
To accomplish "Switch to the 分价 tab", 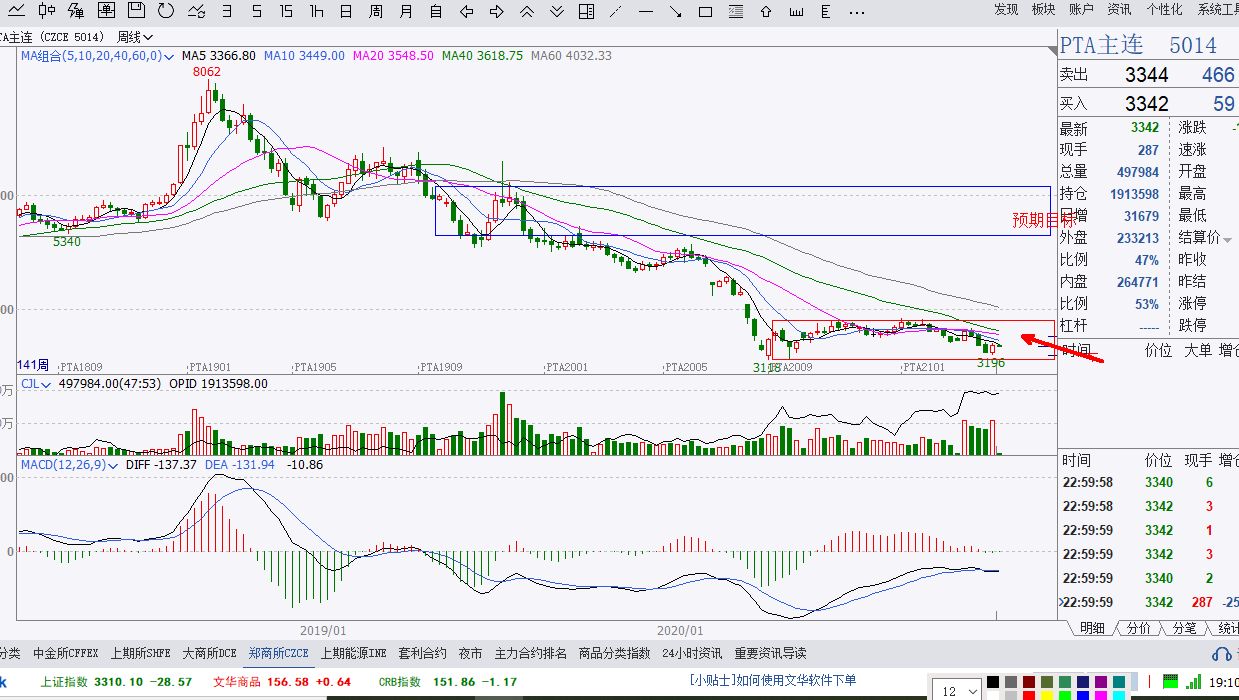I will [1138, 628].
